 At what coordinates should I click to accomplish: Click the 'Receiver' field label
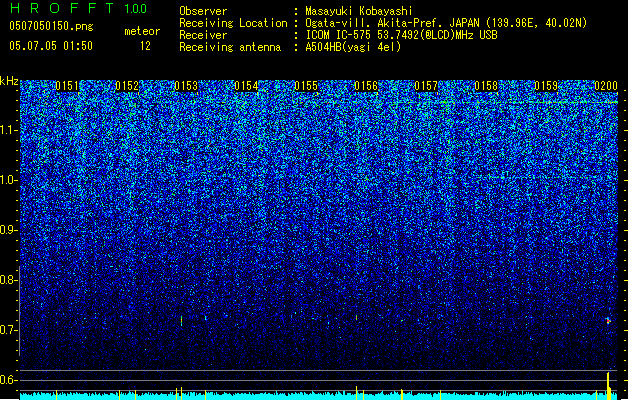pyautogui.click(x=203, y=35)
